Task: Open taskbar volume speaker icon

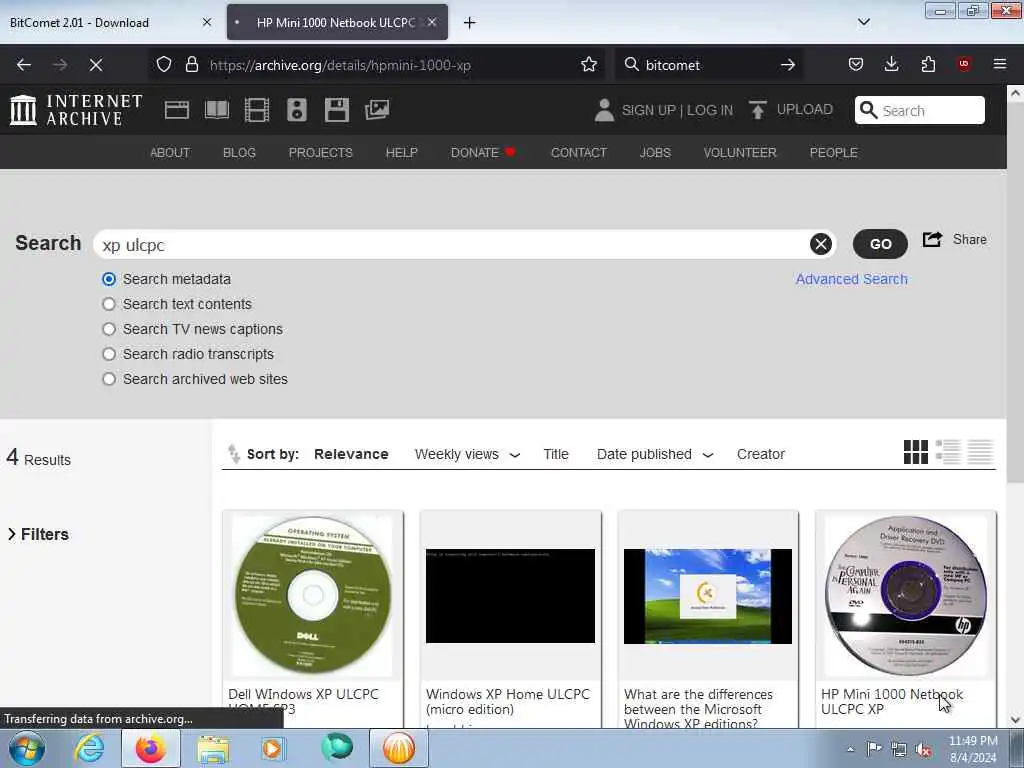Action: click(x=924, y=749)
